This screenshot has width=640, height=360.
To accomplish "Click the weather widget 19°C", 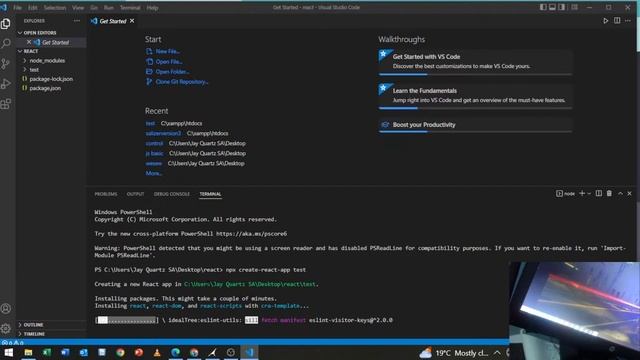I will 454,353.
